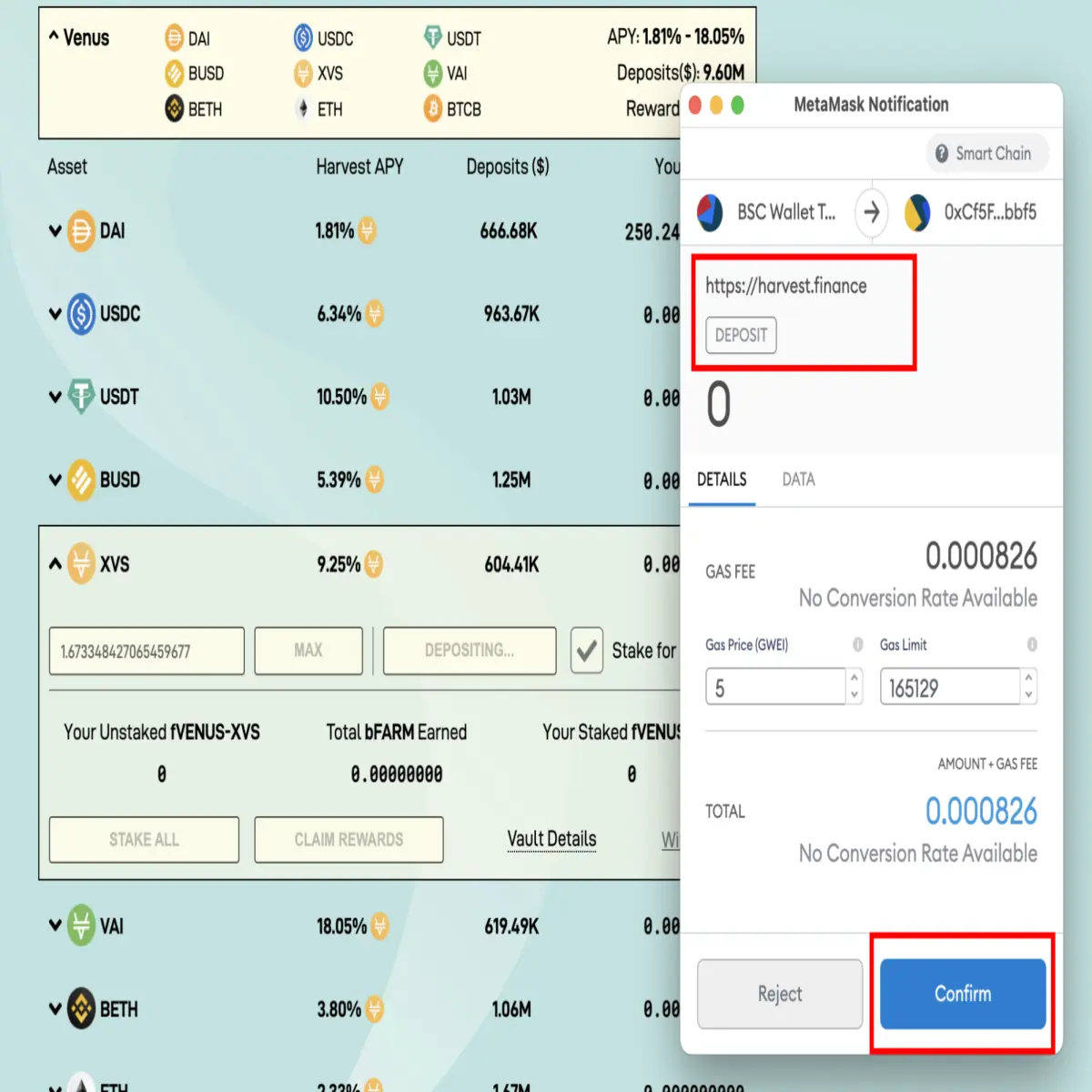Click the BTCB coin icon in Venus header

pyautogui.click(x=432, y=109)
